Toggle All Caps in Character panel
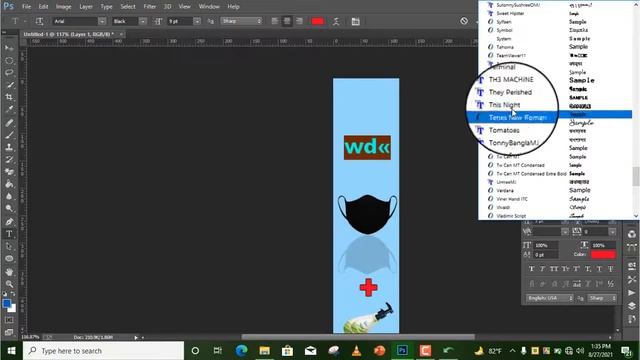Image resolution: width=640 pixels, height=360 pixels. coord(554,269)
